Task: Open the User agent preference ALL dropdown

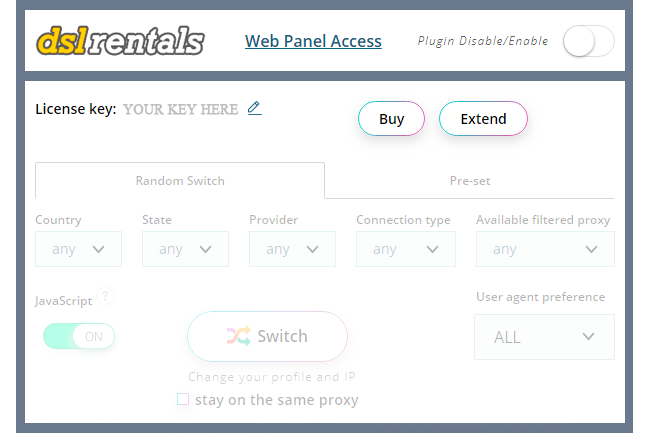Action: pyautogui.click(x=544, y=337)
